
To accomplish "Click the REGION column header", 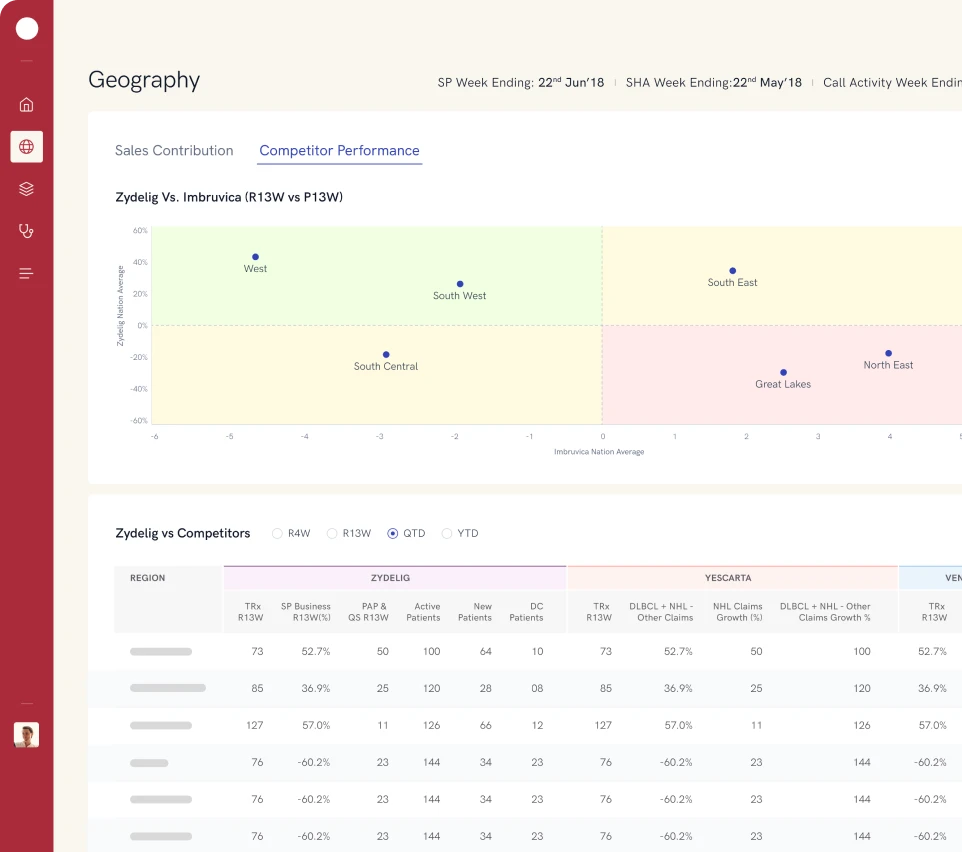I will [148, 578].
